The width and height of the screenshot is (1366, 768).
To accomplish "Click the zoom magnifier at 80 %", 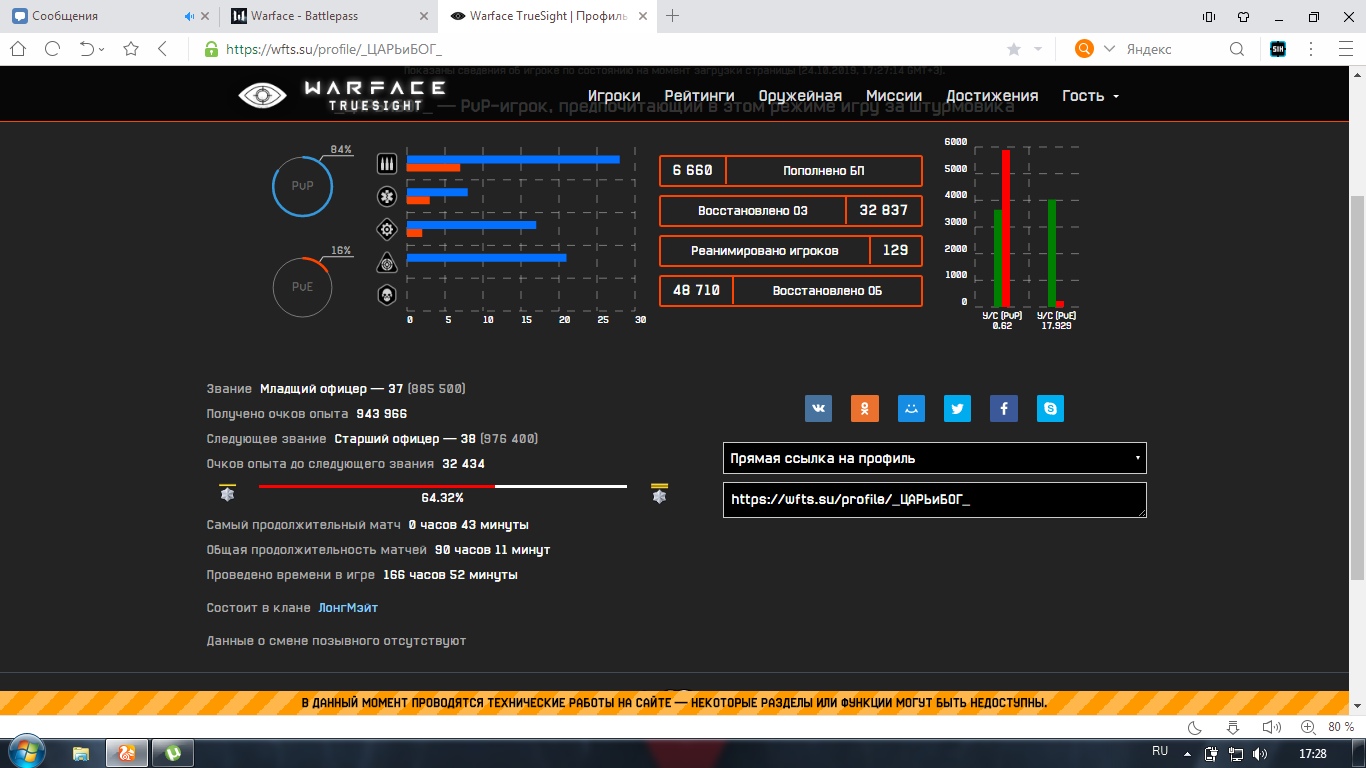I will coord(1308,727).
